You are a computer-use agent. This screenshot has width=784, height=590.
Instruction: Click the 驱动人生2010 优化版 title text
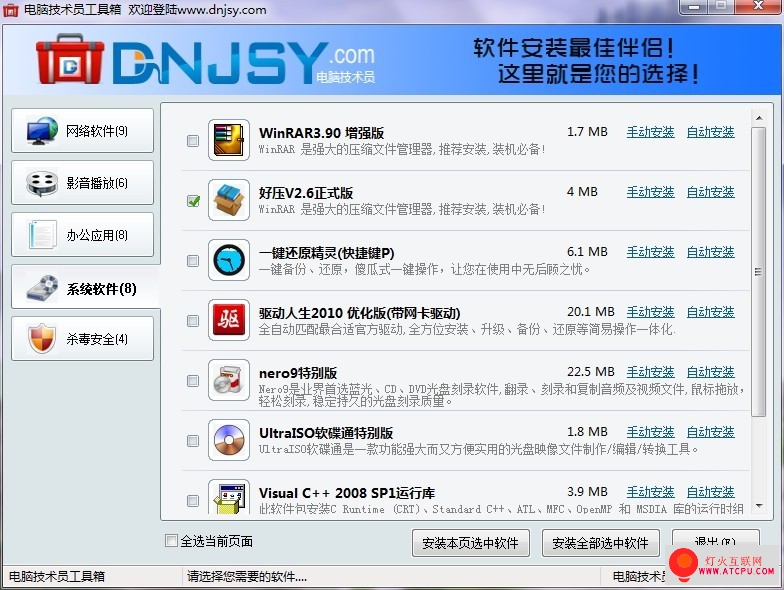[x=360, y=313]
